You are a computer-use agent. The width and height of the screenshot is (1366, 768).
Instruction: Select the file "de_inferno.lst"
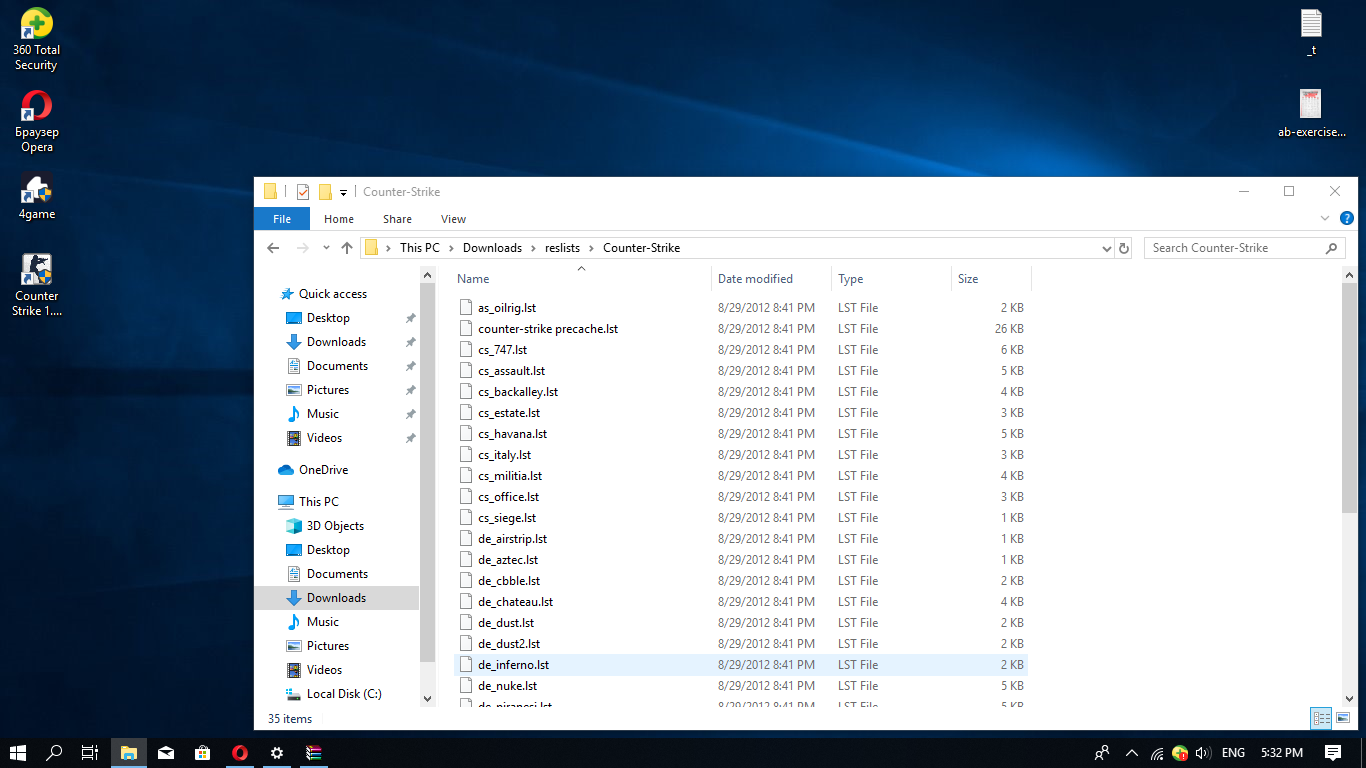[x=513, y=665]
